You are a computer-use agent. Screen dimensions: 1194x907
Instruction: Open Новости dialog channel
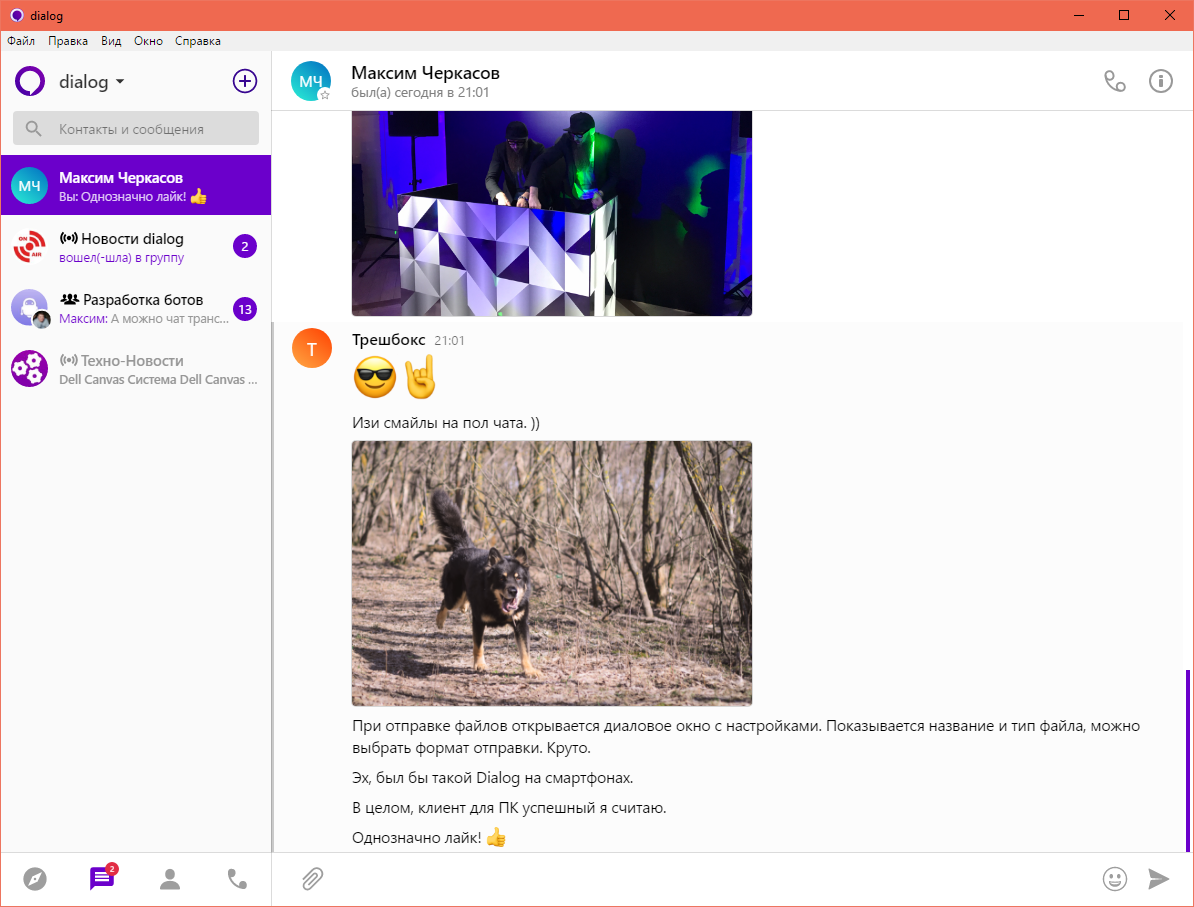(x=136, y=247)
